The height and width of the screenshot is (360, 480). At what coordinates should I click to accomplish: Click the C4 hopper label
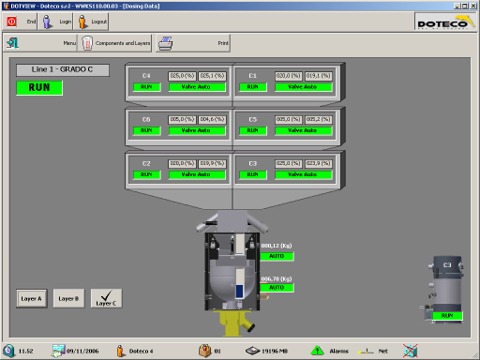click(x=146, y=76)
